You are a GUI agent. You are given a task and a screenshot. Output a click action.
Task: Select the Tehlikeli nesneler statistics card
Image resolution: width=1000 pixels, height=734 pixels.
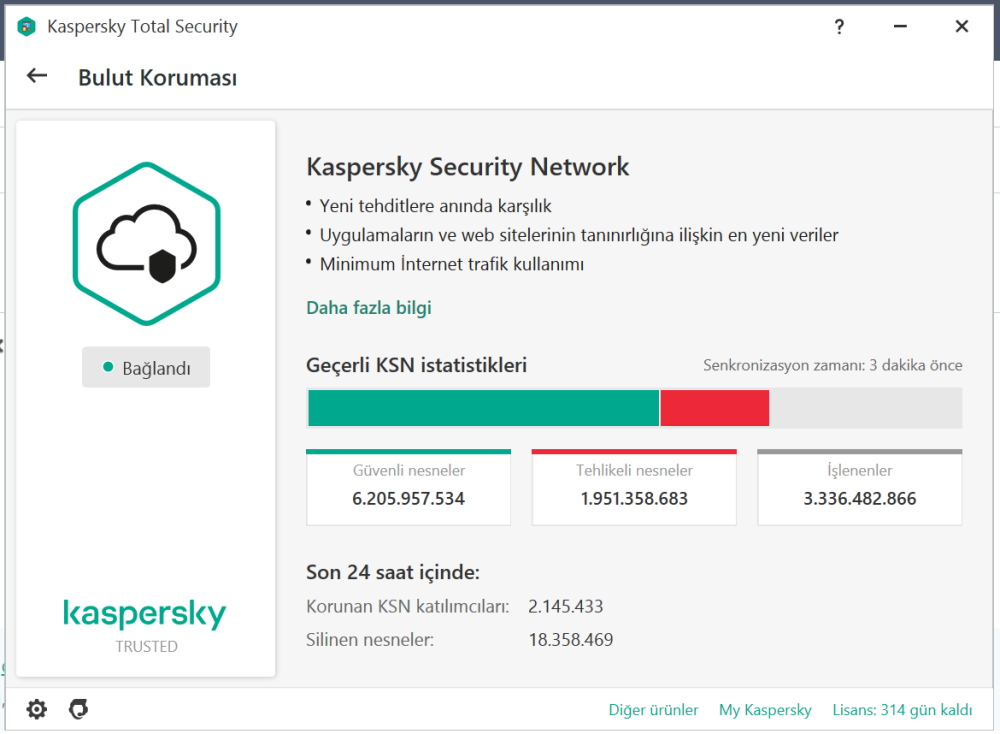coord(634,487)
